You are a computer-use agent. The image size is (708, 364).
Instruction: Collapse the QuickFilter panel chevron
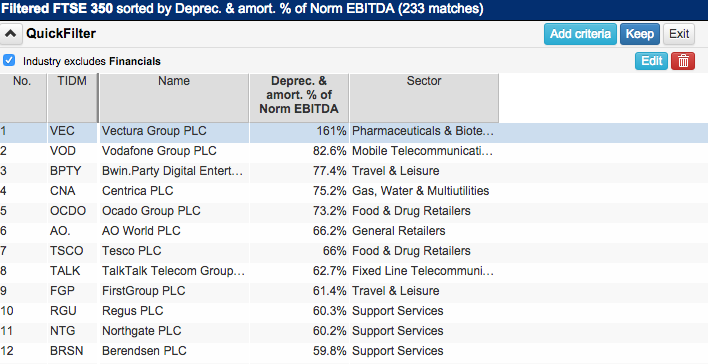11,34
